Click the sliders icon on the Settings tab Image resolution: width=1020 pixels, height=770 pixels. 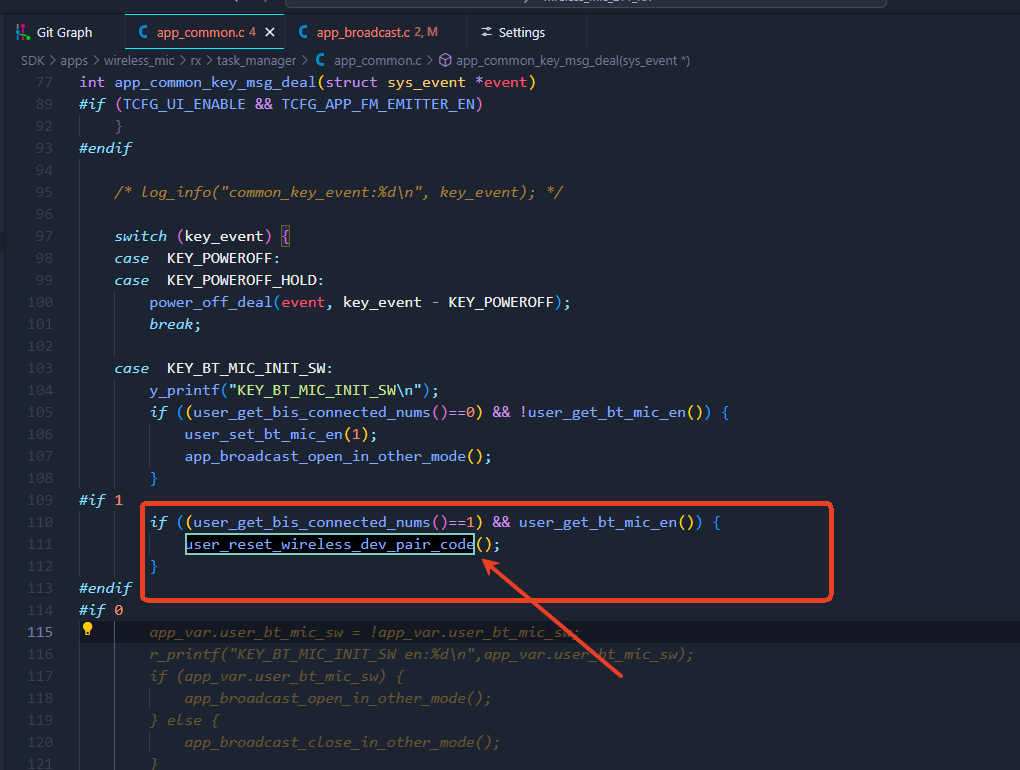tap(486, 32)
